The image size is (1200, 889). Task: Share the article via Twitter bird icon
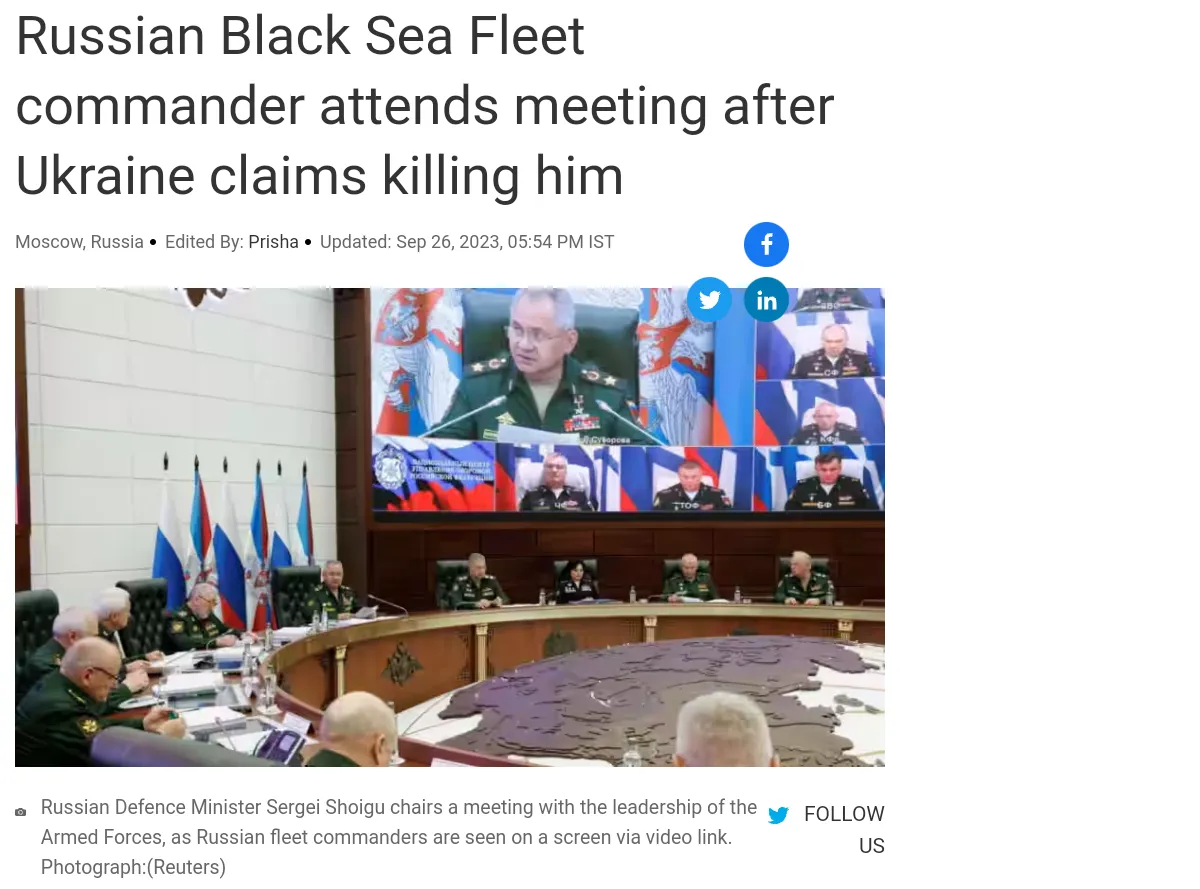[709, 299]
